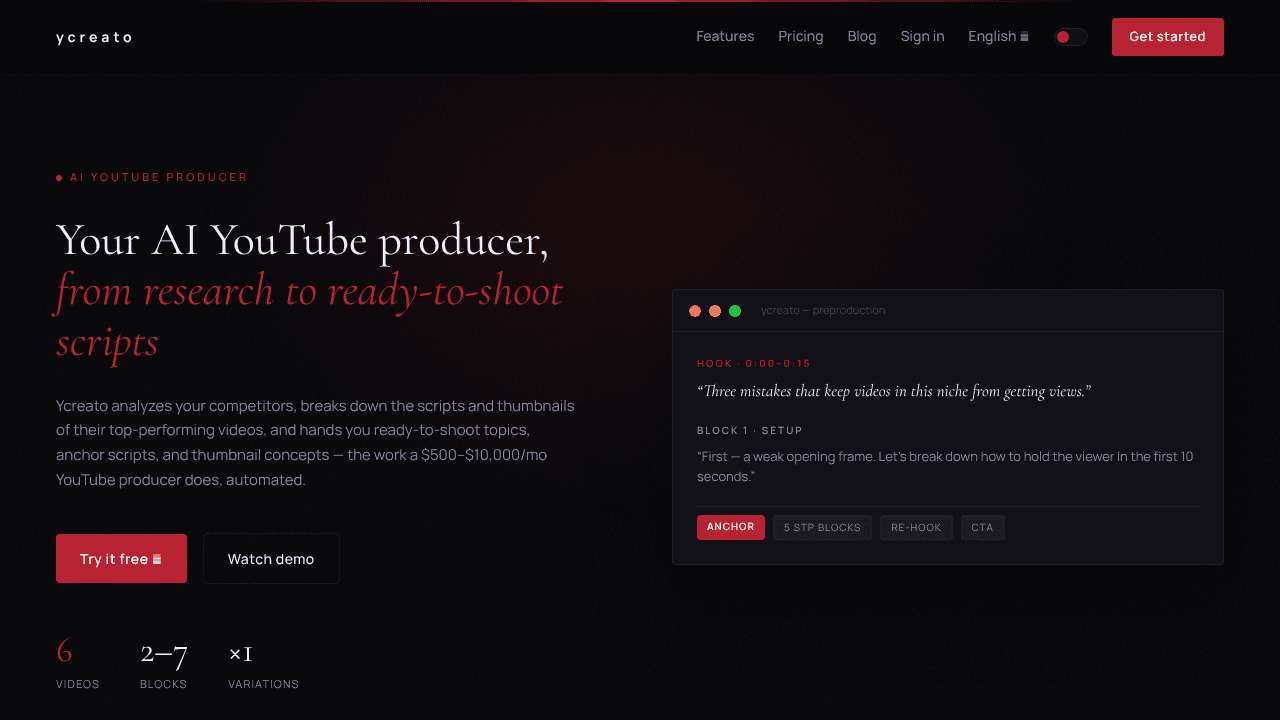Click the small icon beside Try it free
Screen dimensions: 1280x720
click(x=157, y=559)
